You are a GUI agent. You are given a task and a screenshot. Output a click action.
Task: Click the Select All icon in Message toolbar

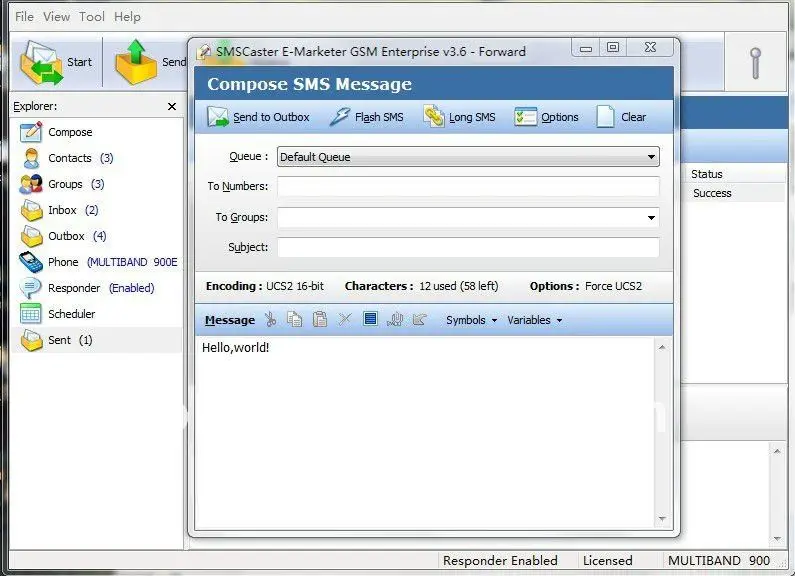[x=371, y=319]
